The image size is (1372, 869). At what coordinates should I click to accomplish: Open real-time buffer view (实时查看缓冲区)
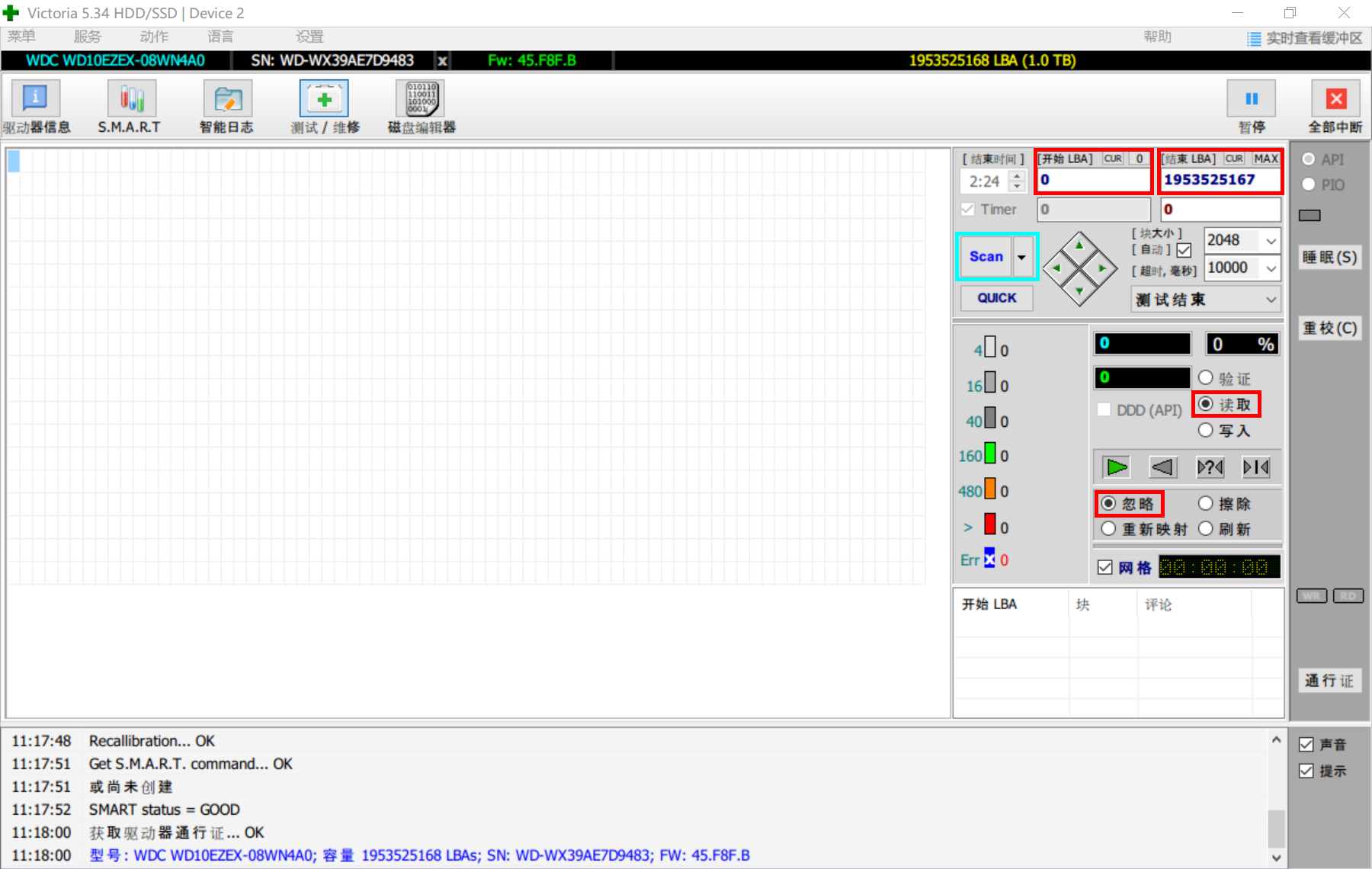click(x=1305, y=38)
